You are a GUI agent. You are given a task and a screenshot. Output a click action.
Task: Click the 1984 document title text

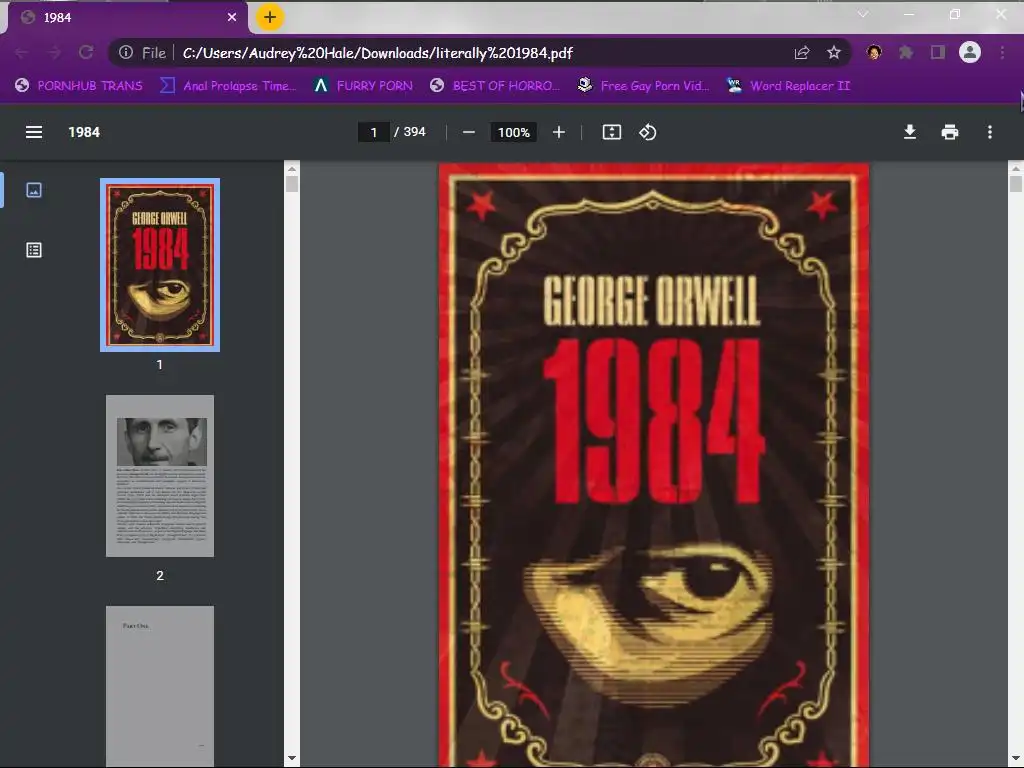point(84,133)
